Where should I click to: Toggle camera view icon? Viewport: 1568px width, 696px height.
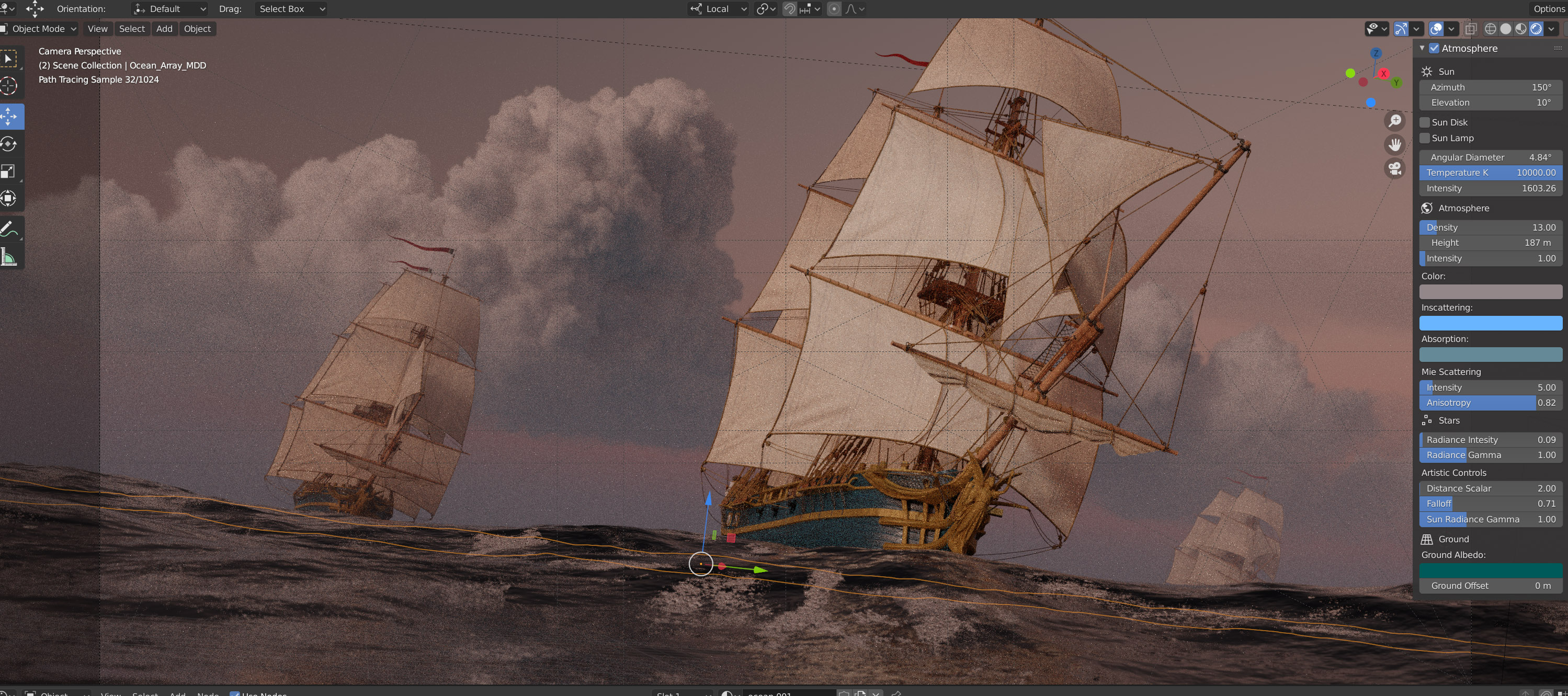pos(1394,168)
